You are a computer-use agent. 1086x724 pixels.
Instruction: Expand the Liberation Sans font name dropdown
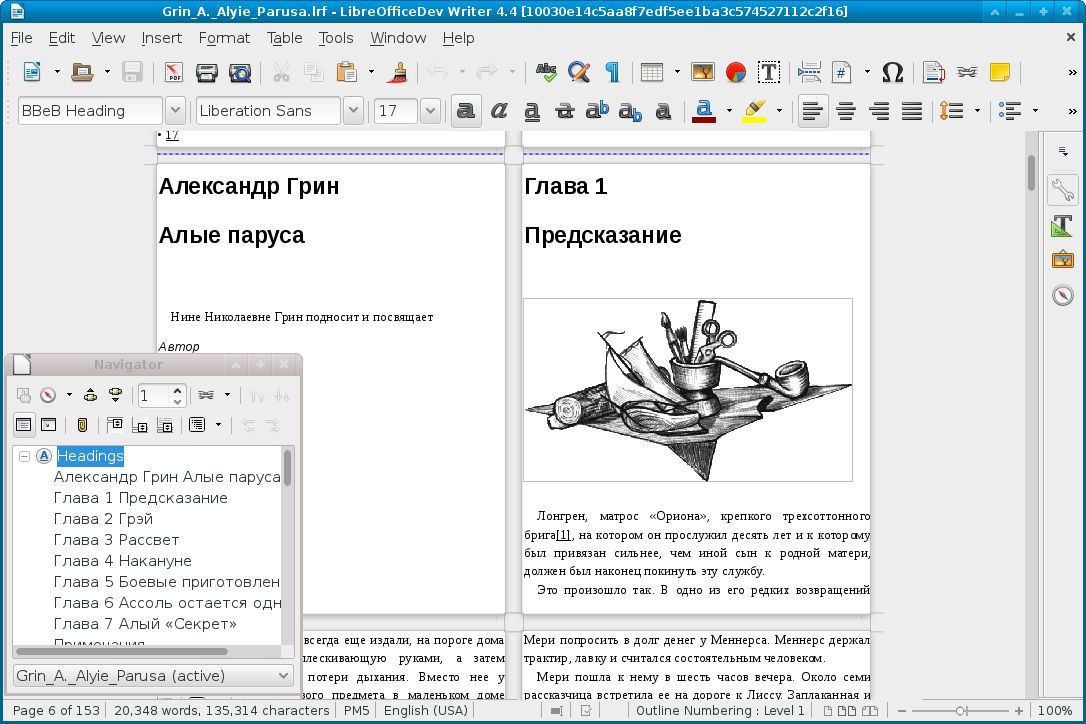tap(352, 111)
